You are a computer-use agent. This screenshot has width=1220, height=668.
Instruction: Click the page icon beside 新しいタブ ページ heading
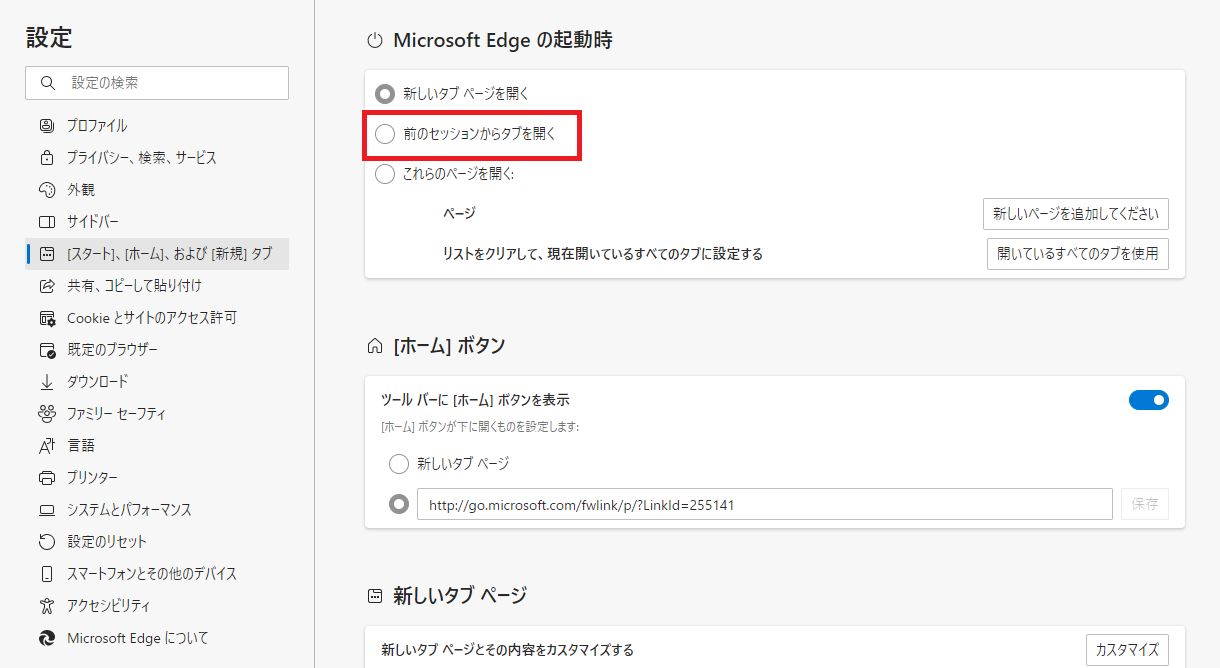375,597
